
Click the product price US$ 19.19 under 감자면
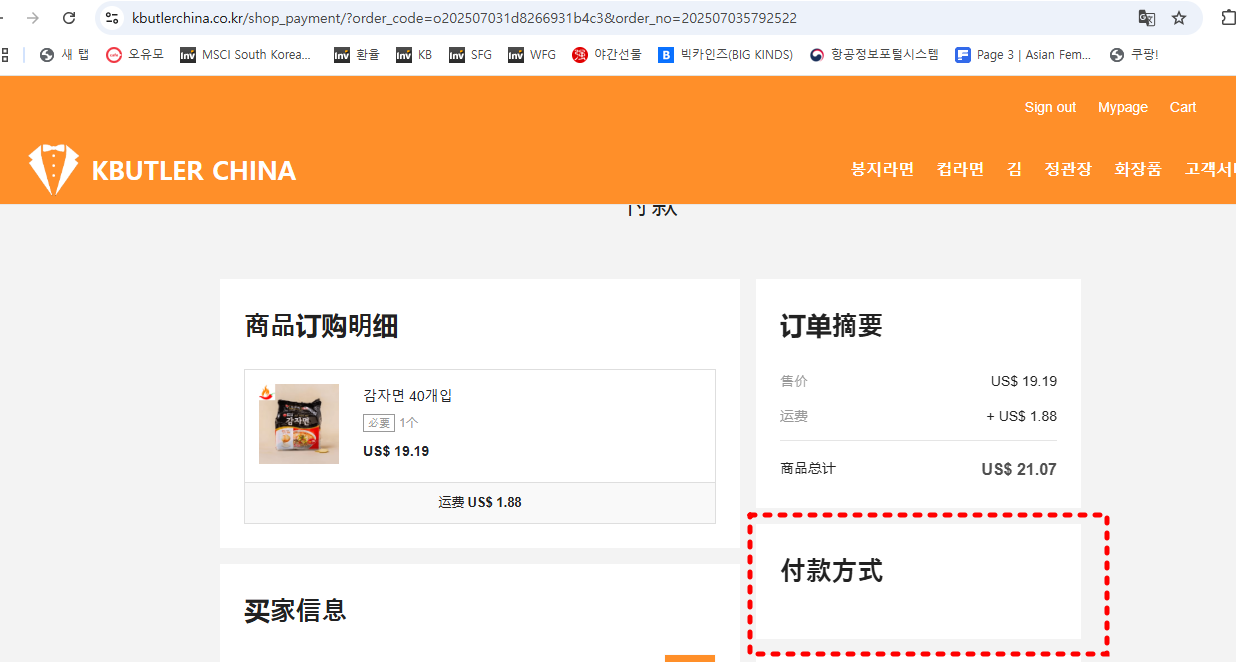(x=396, y=451)
